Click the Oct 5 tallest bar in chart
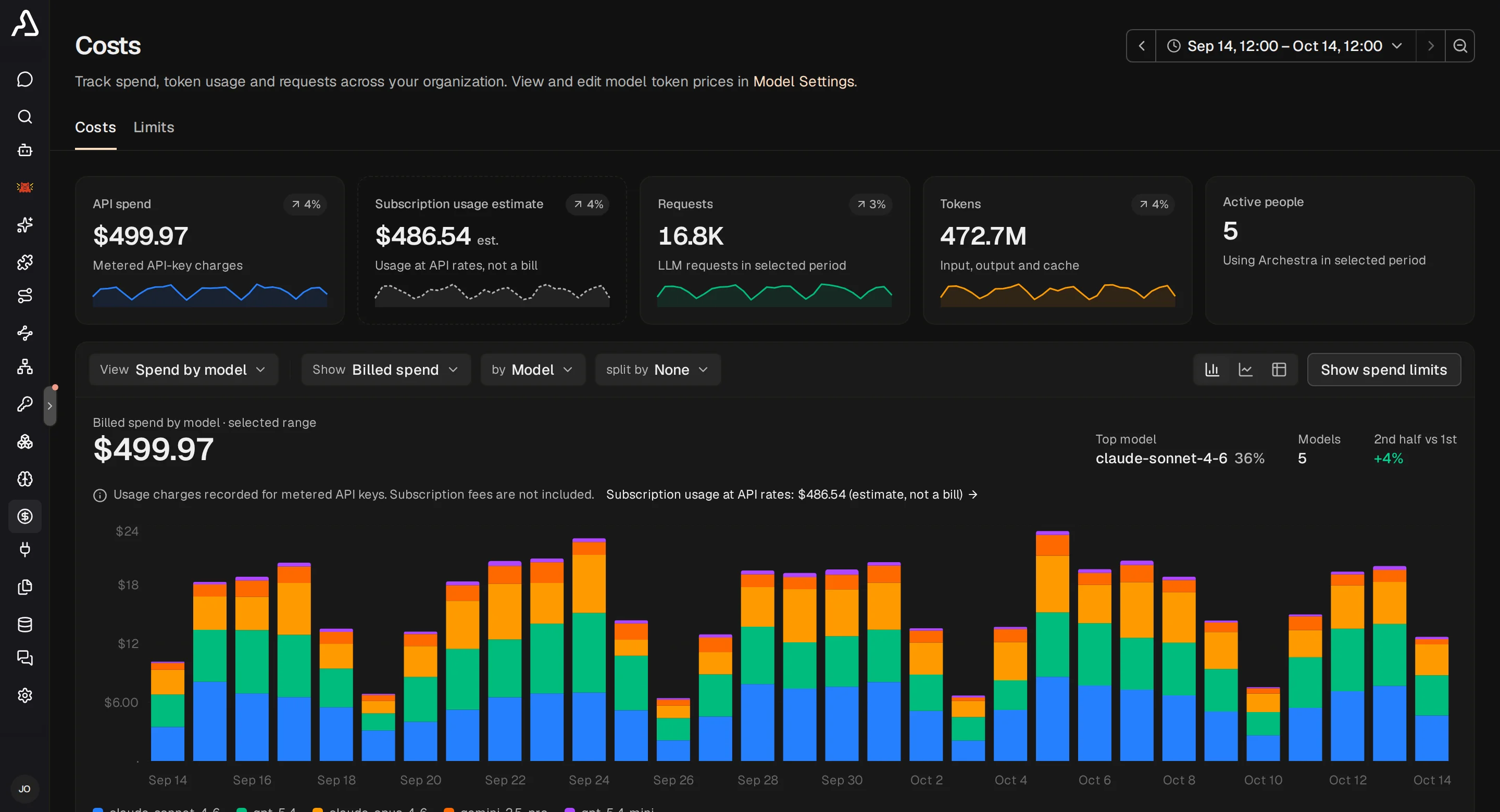The height and width of the screenshot is (812, 1500). [1052, 646]
